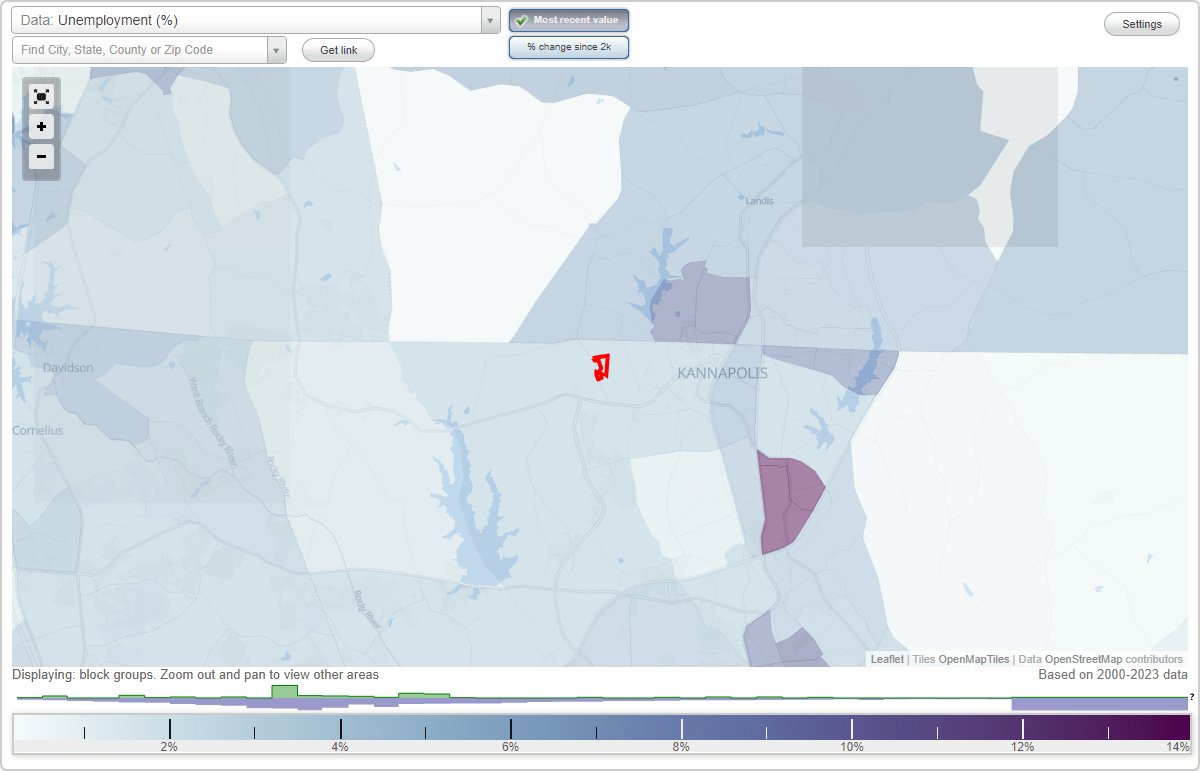Click the arrow on the Data selector

488,19
